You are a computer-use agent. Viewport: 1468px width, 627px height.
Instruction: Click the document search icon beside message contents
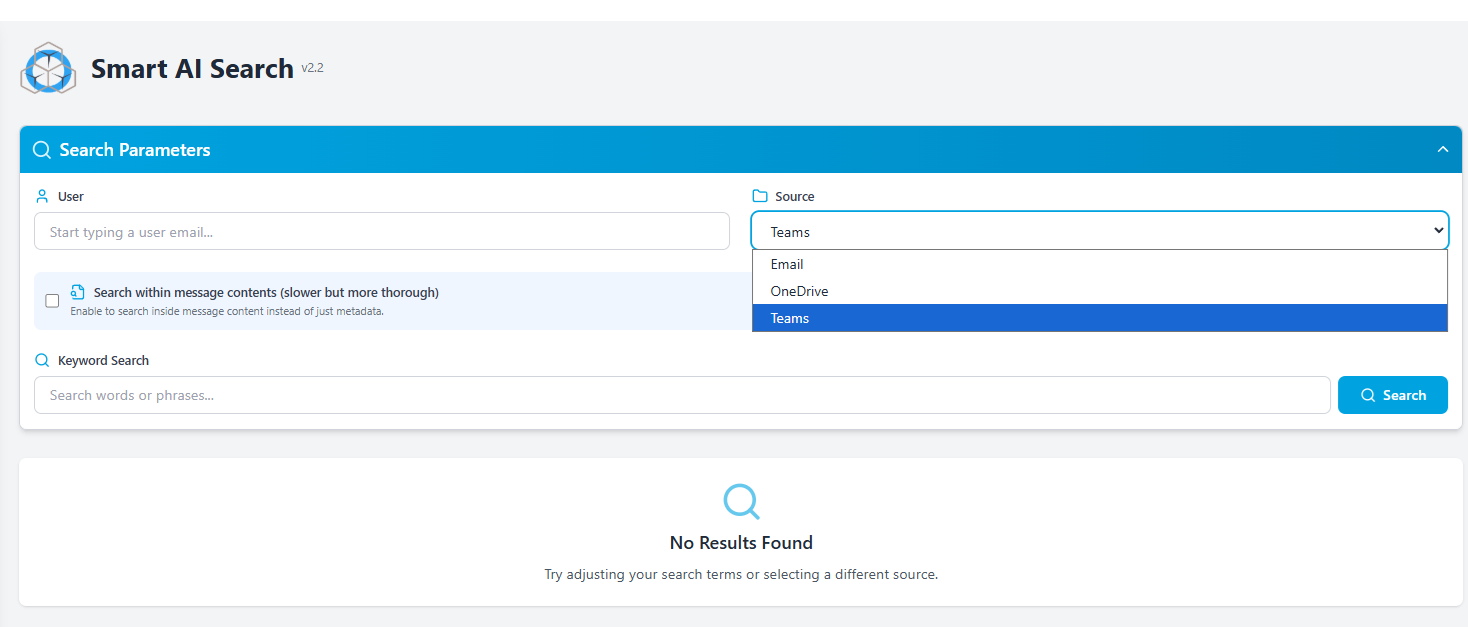point(78,293)
